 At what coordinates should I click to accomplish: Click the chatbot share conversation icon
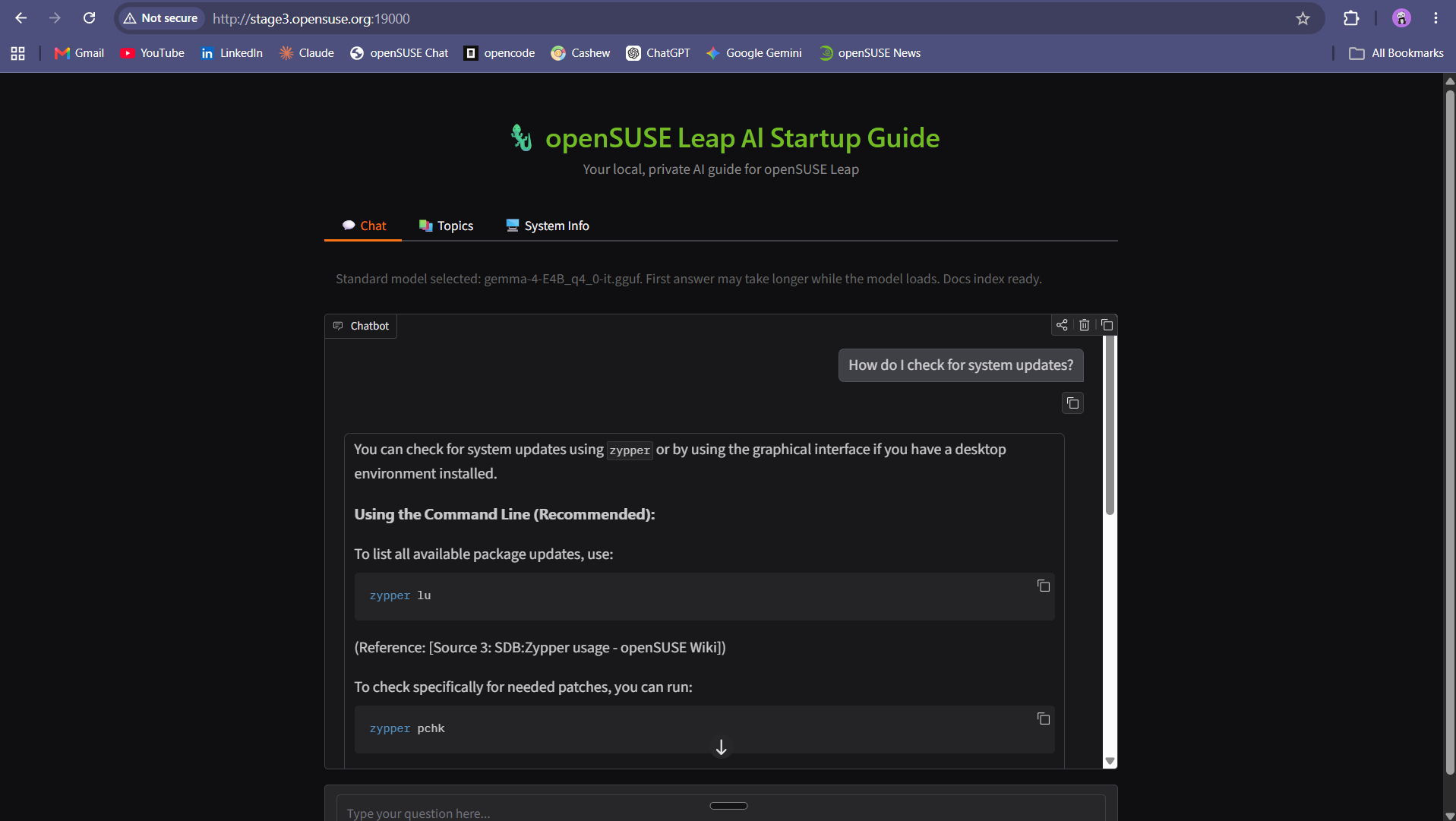(1062, 325)
